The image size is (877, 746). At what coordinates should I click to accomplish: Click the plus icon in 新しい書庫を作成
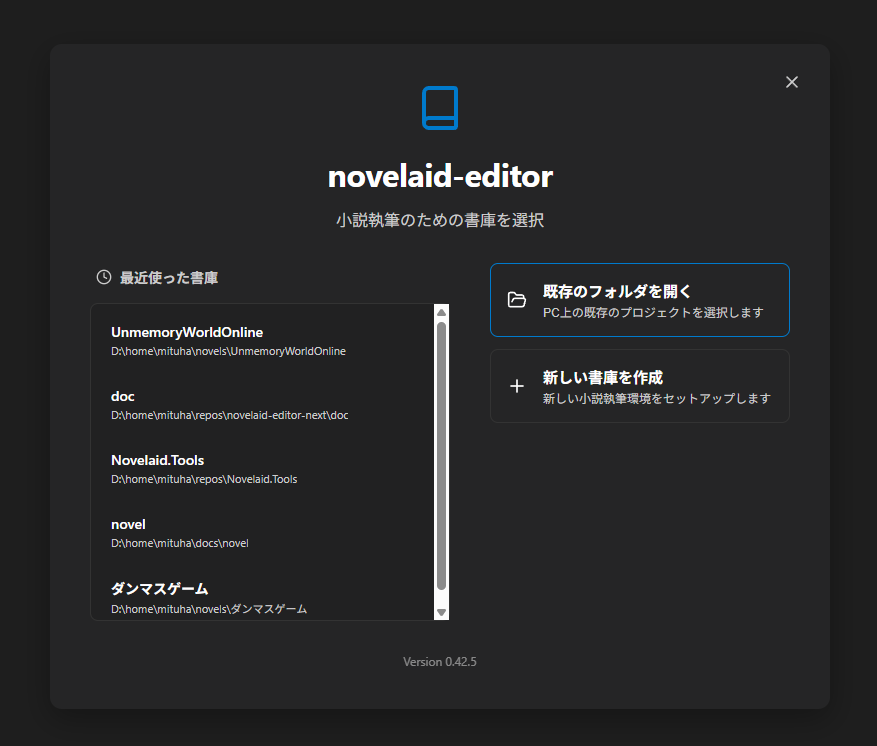(x=517, y=386)
